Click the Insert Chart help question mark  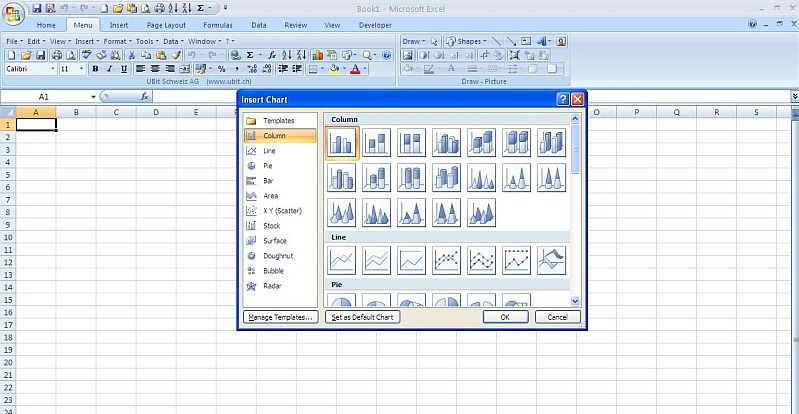pyautogui.click(x=563, y=99)
